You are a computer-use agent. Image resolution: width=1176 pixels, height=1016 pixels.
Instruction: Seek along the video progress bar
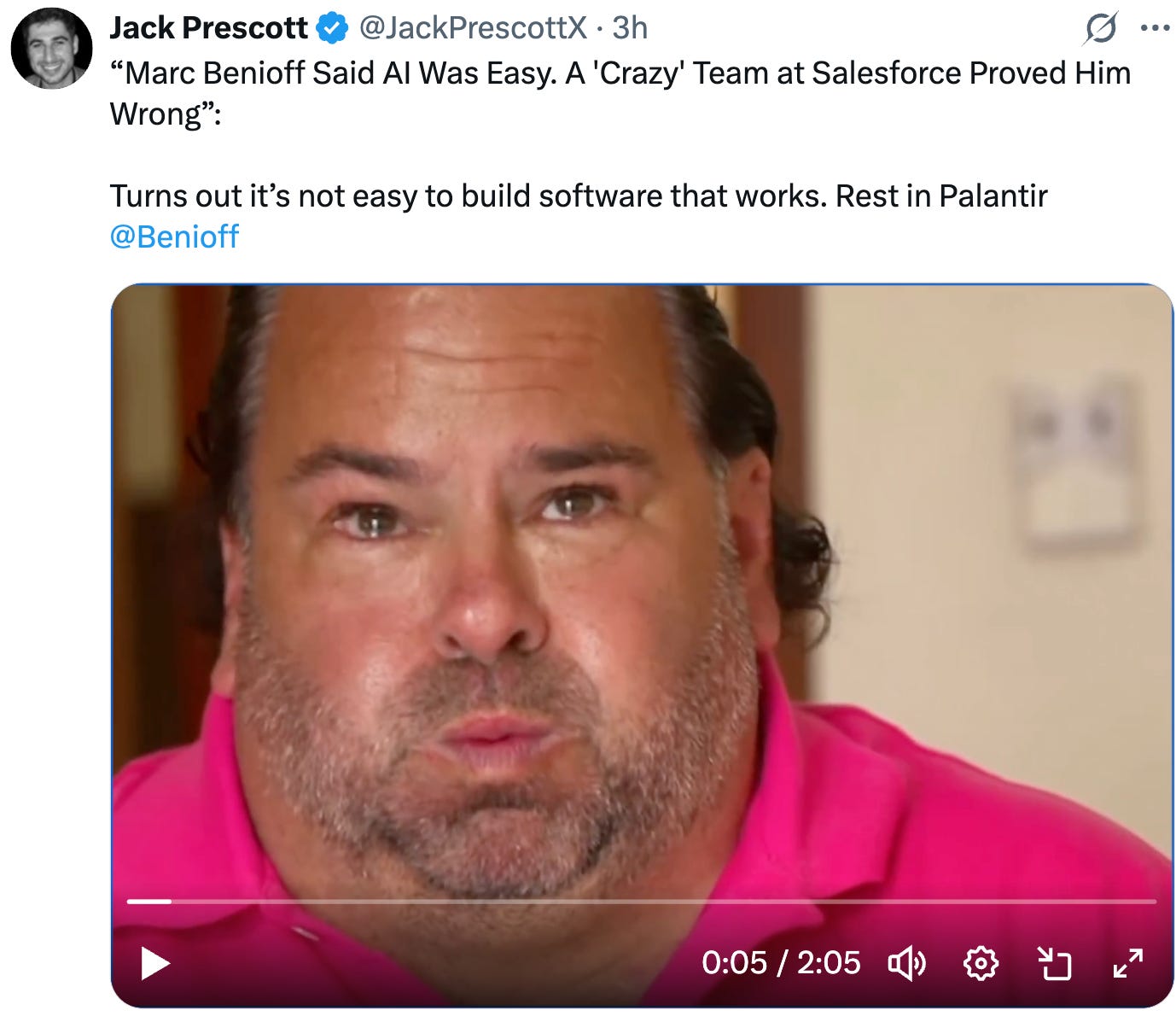click(642, 901)
